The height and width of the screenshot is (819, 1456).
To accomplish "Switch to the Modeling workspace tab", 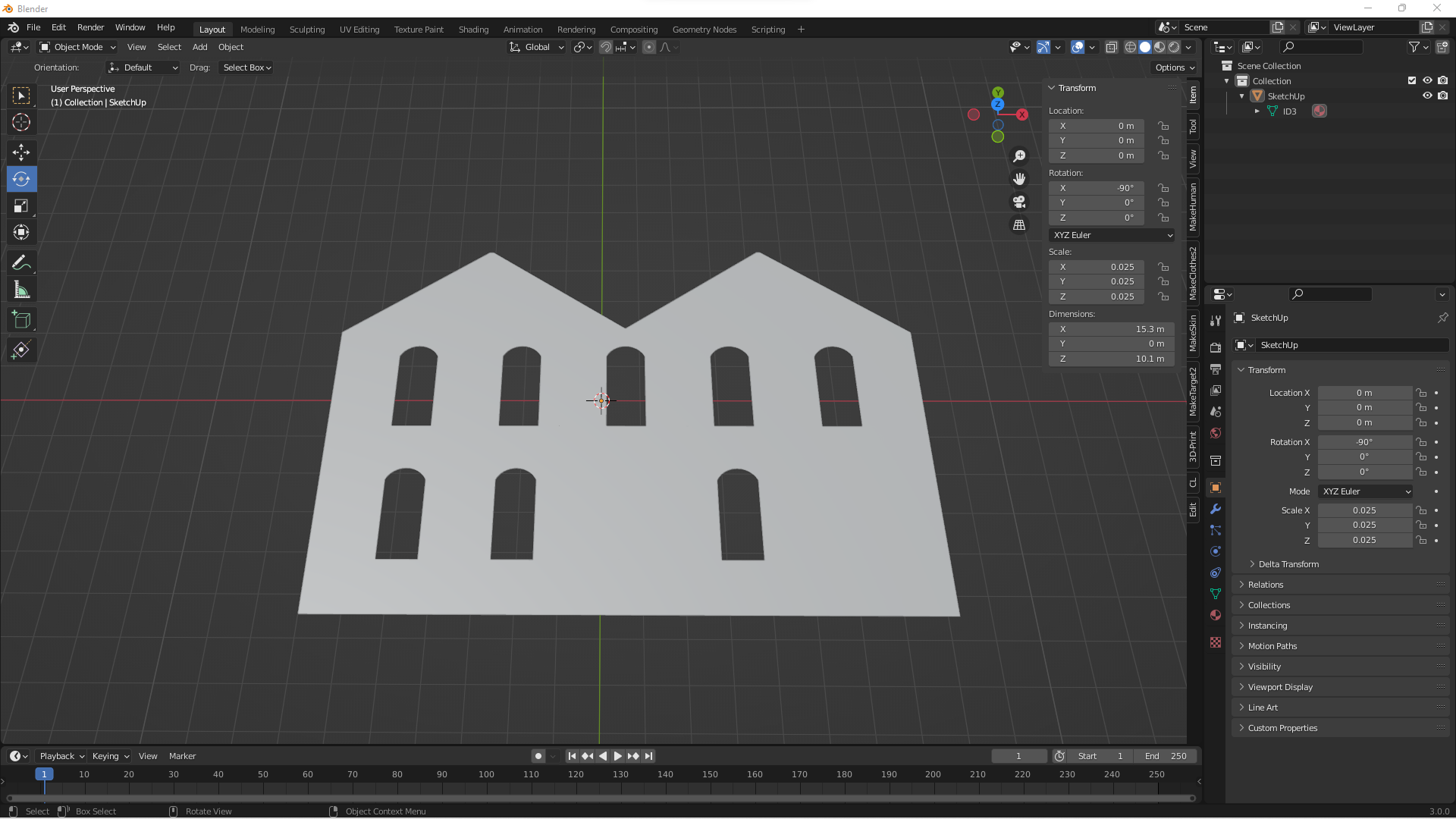I will click(x=257, y=30).
